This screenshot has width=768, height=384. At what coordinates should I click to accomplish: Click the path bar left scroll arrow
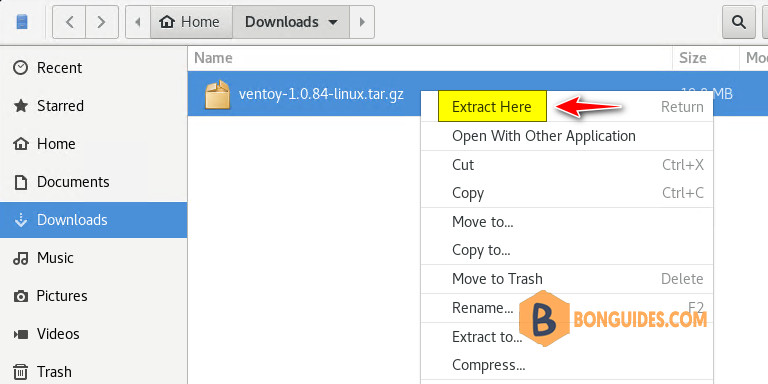coord(138,22)
